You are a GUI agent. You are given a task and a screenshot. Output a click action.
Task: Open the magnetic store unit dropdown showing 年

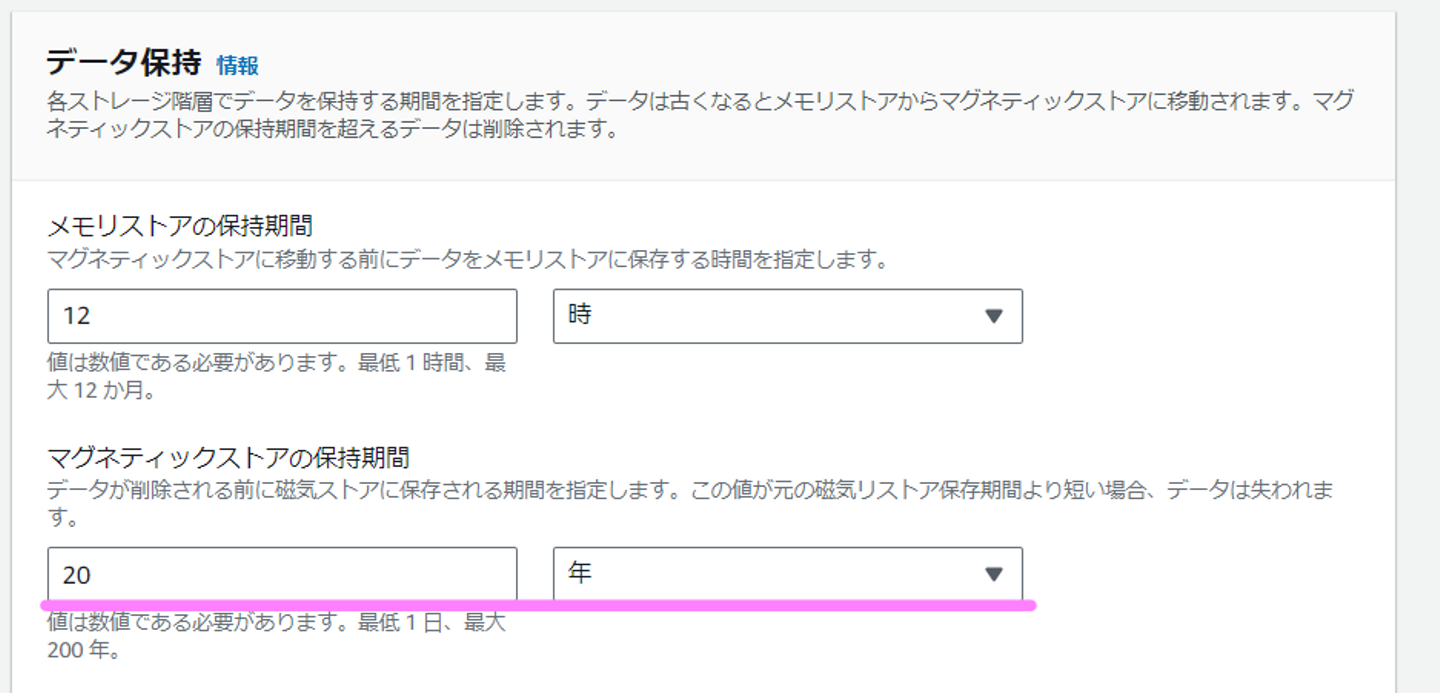coord(787,574)
